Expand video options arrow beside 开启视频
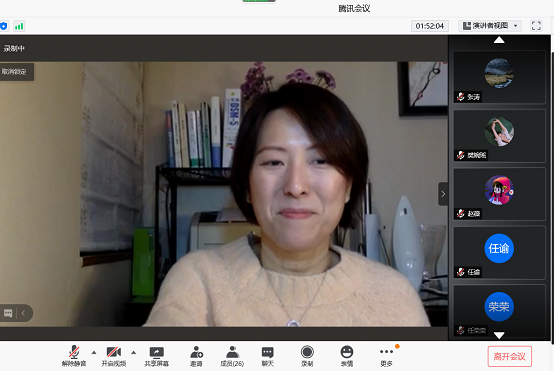The height and width of the screenshot is (371, 554). click(x=133, y=352)
